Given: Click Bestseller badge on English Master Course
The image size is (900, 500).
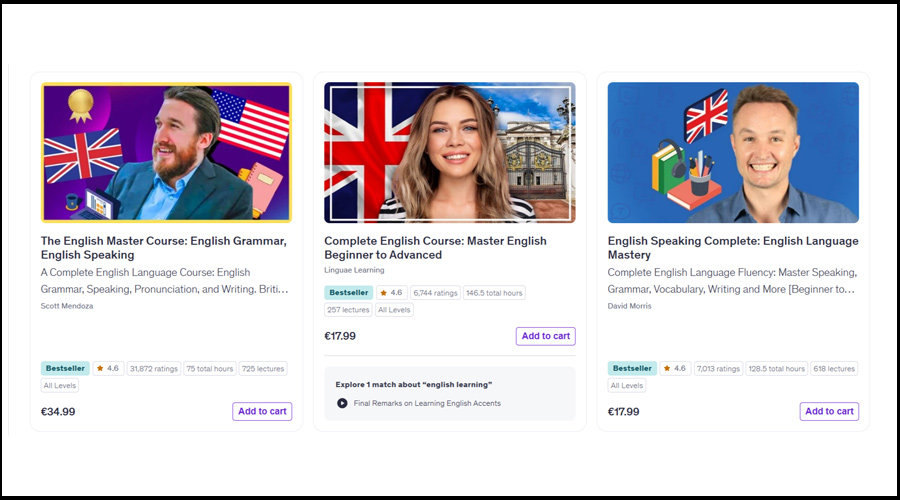Looking at the screenshot, I should point(65,369).
